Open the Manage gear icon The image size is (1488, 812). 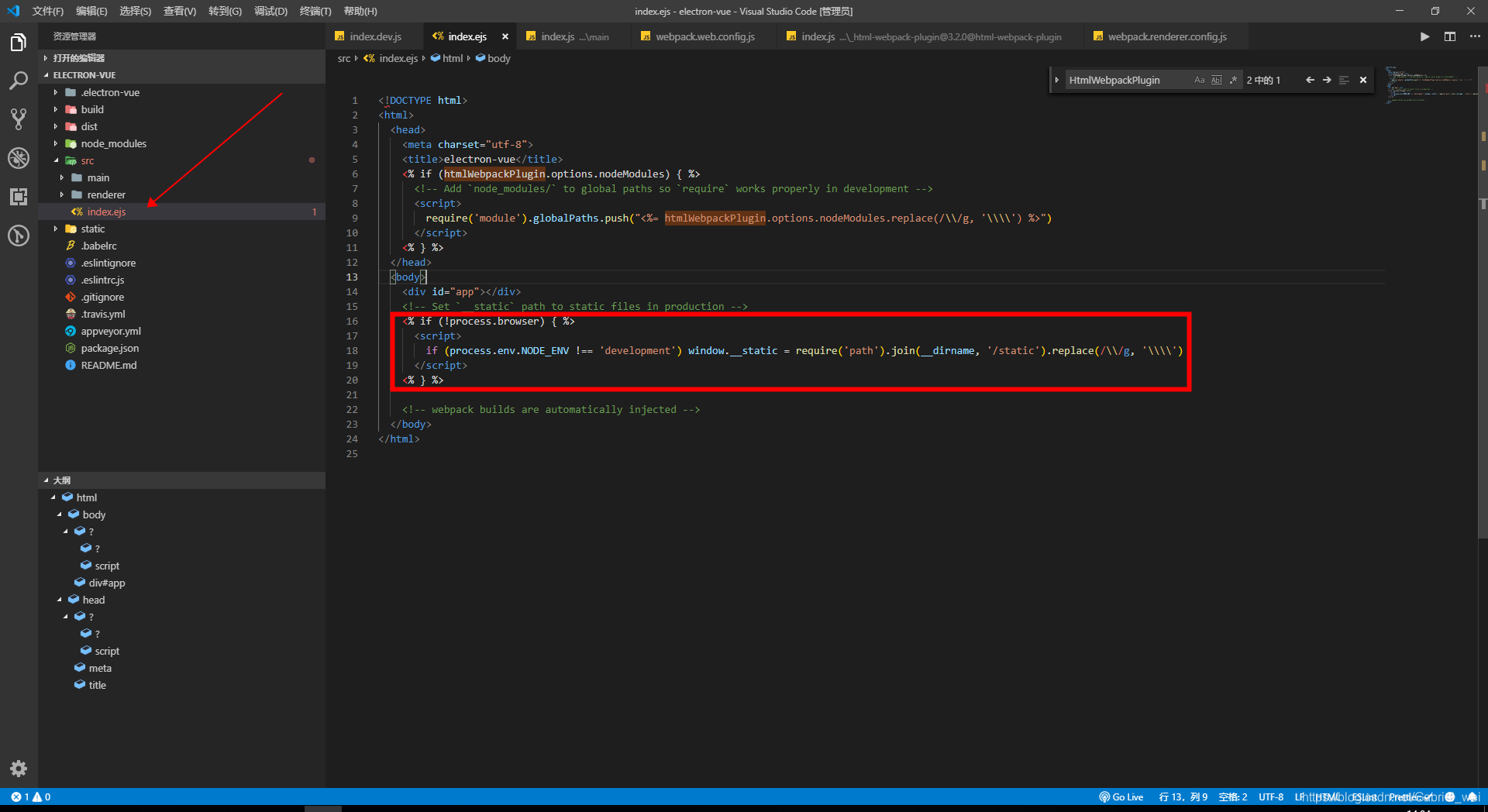tap(19, 769)
